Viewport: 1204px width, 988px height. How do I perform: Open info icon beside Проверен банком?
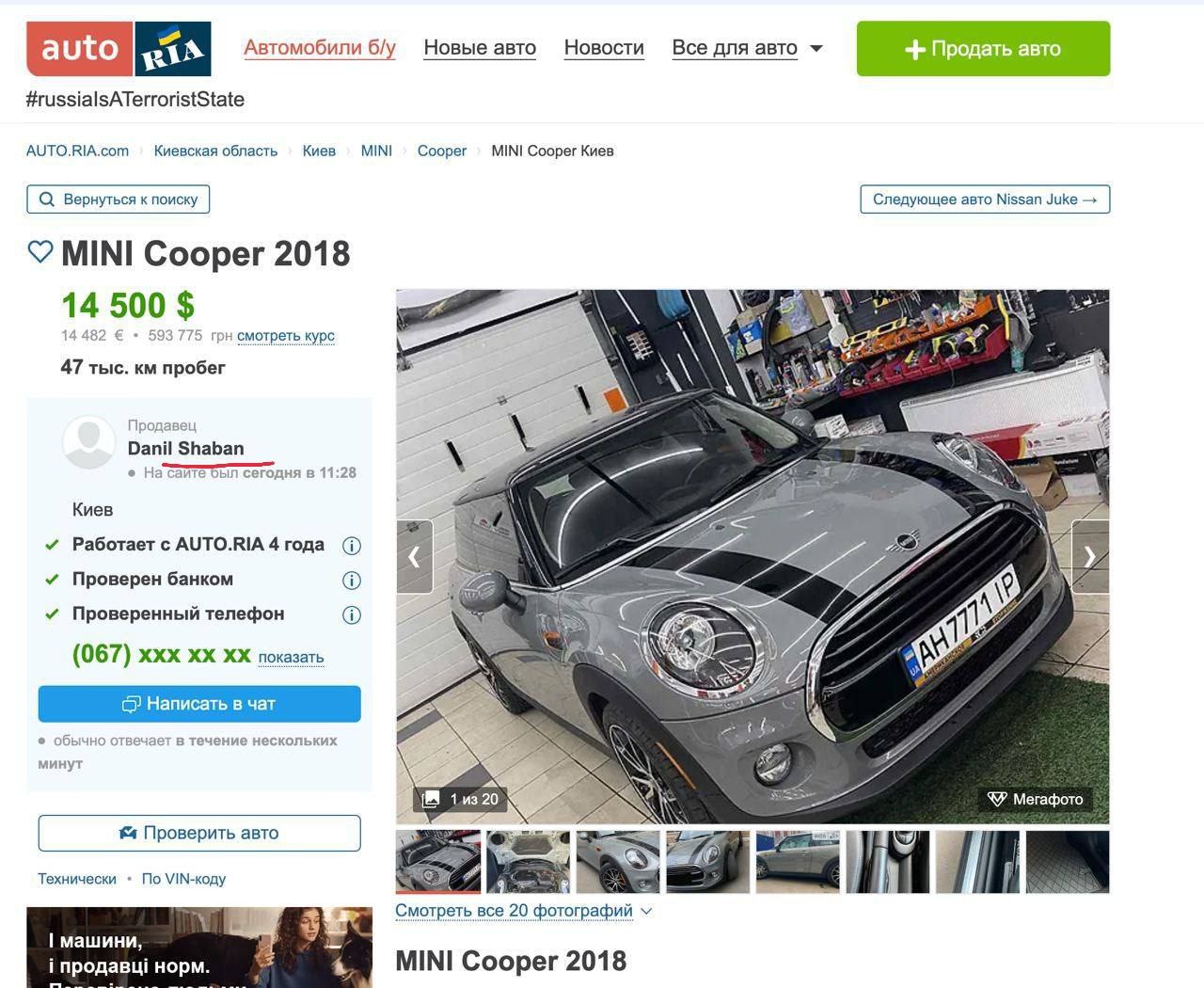(x=352, y=581)
